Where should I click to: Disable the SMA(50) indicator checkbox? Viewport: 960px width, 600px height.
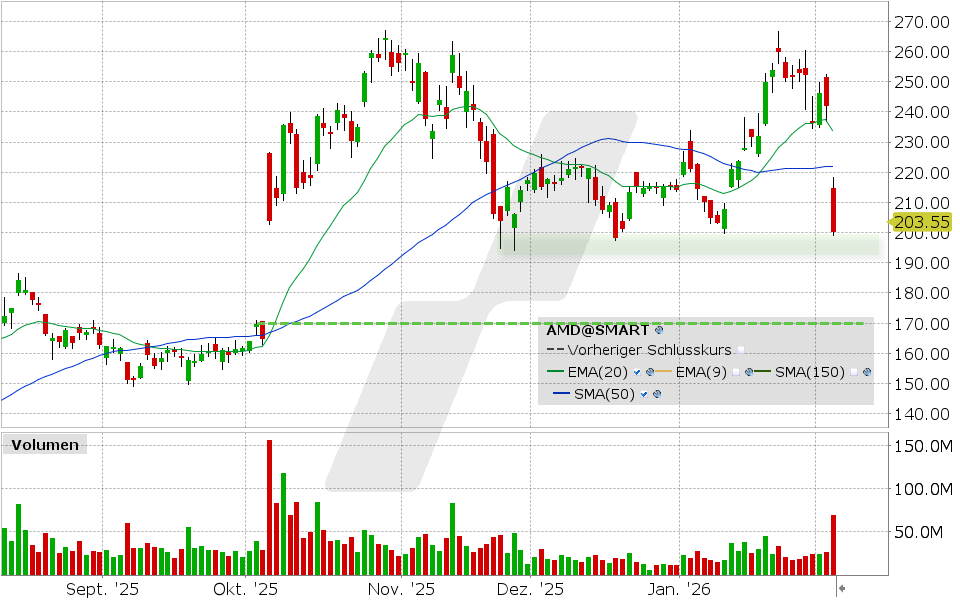643,392
